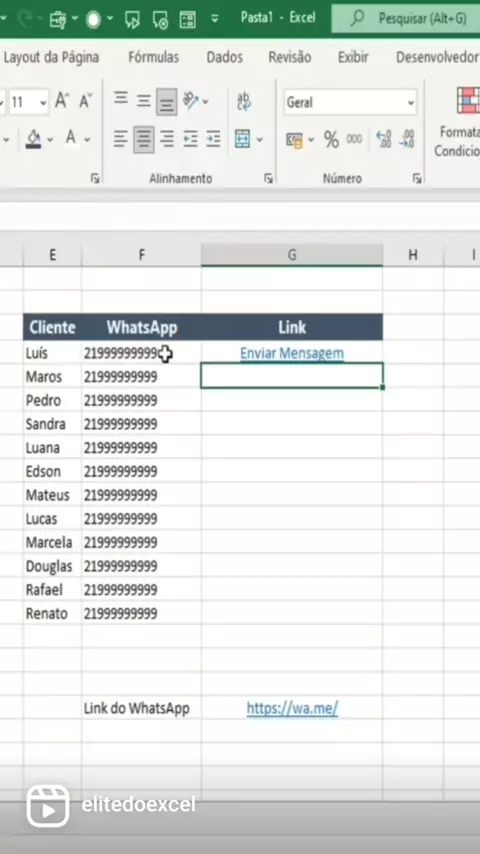
Task: Follow the https://wa.me/ link
Action: click(292, 708)
